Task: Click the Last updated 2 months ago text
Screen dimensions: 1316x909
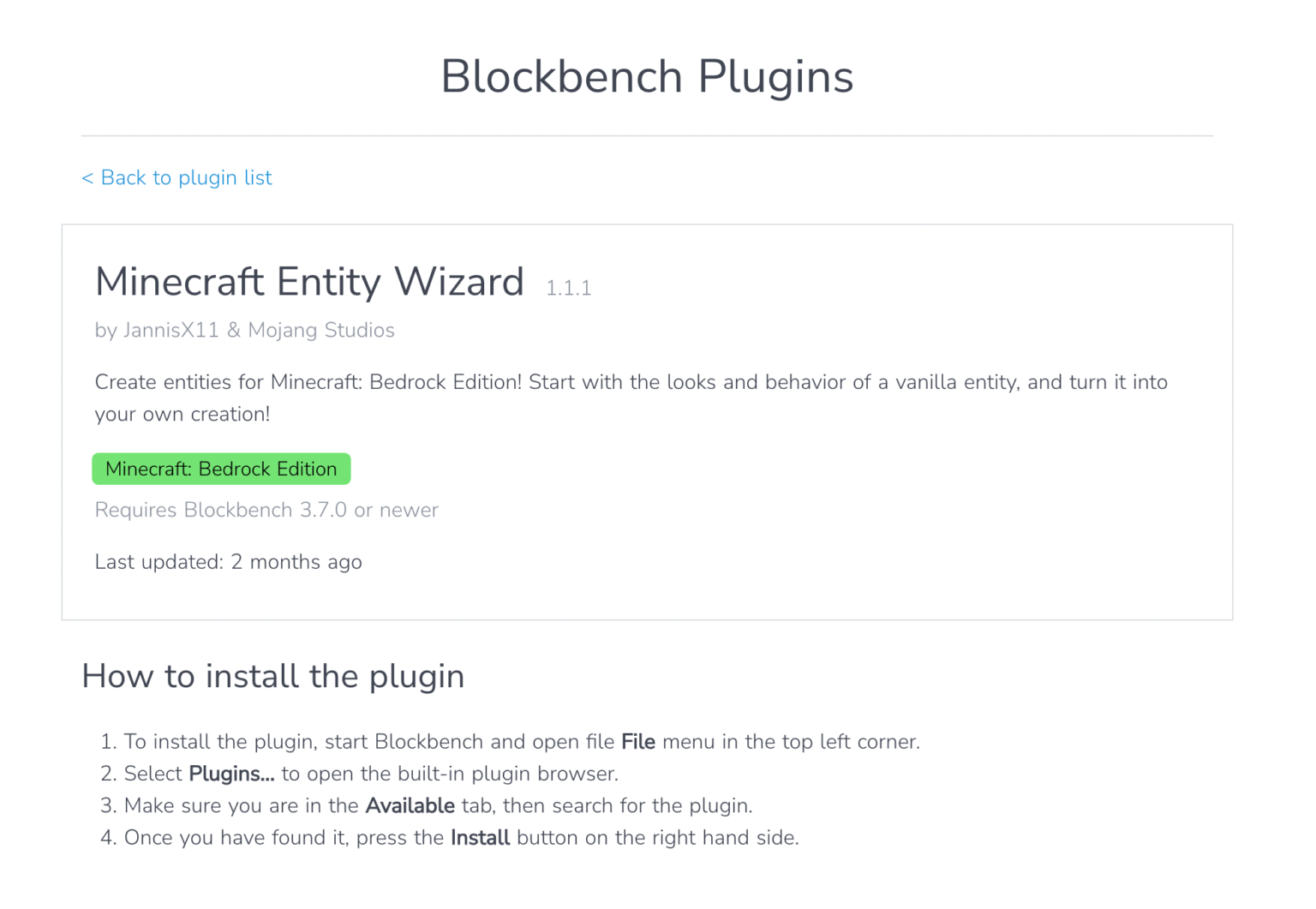Action: coord(228,562)
